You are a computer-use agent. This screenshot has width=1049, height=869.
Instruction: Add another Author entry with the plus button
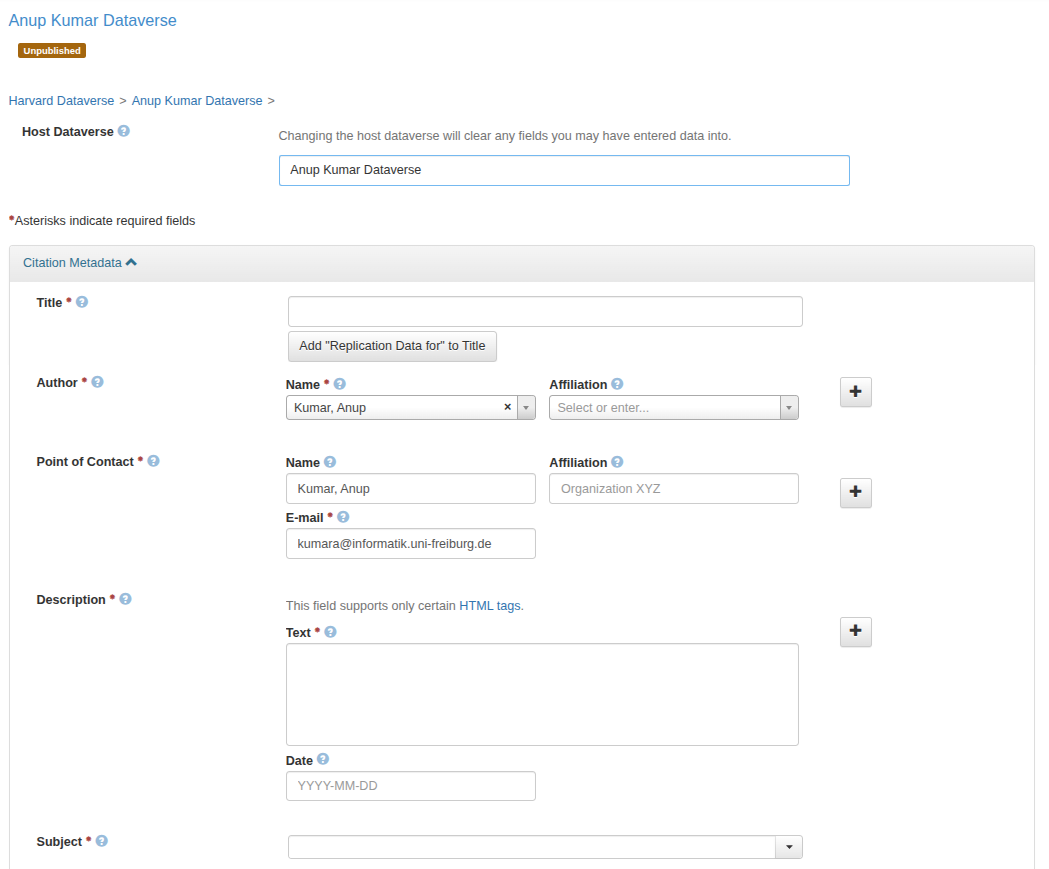855,391
